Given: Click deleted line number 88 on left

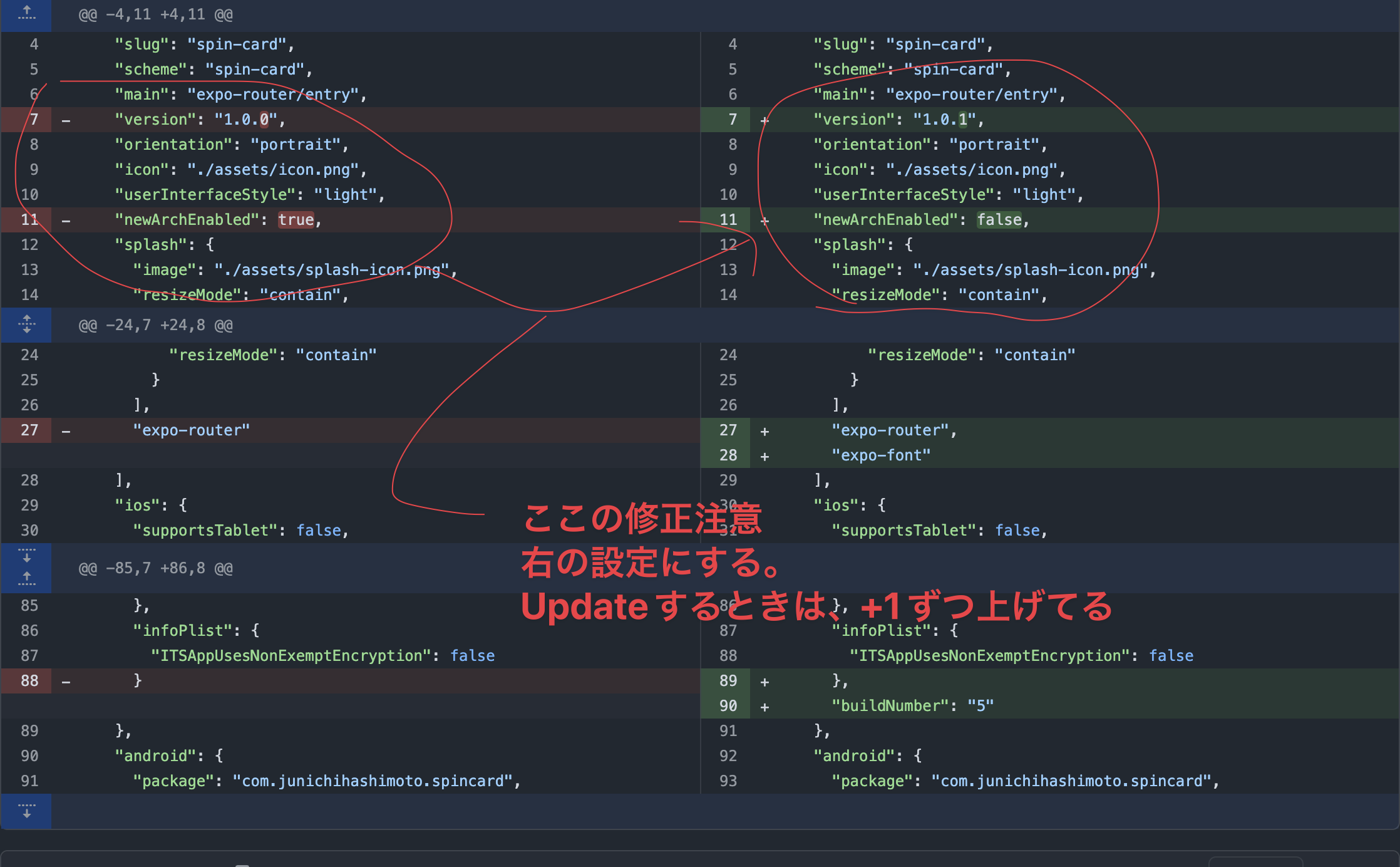Looking at the screenshot, I should click(x=29, y=680).
